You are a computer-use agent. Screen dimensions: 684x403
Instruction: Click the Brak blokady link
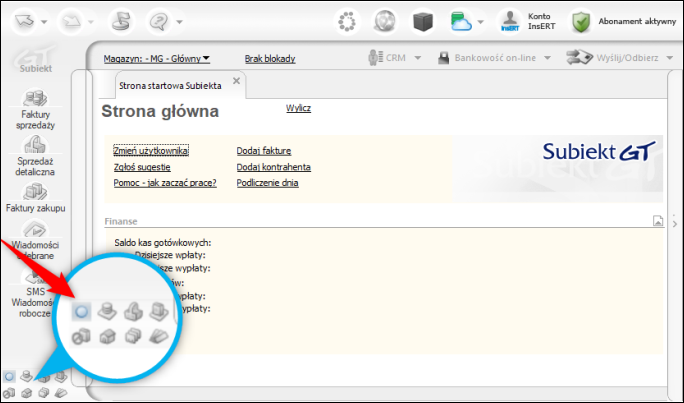(x=270, y=58)
